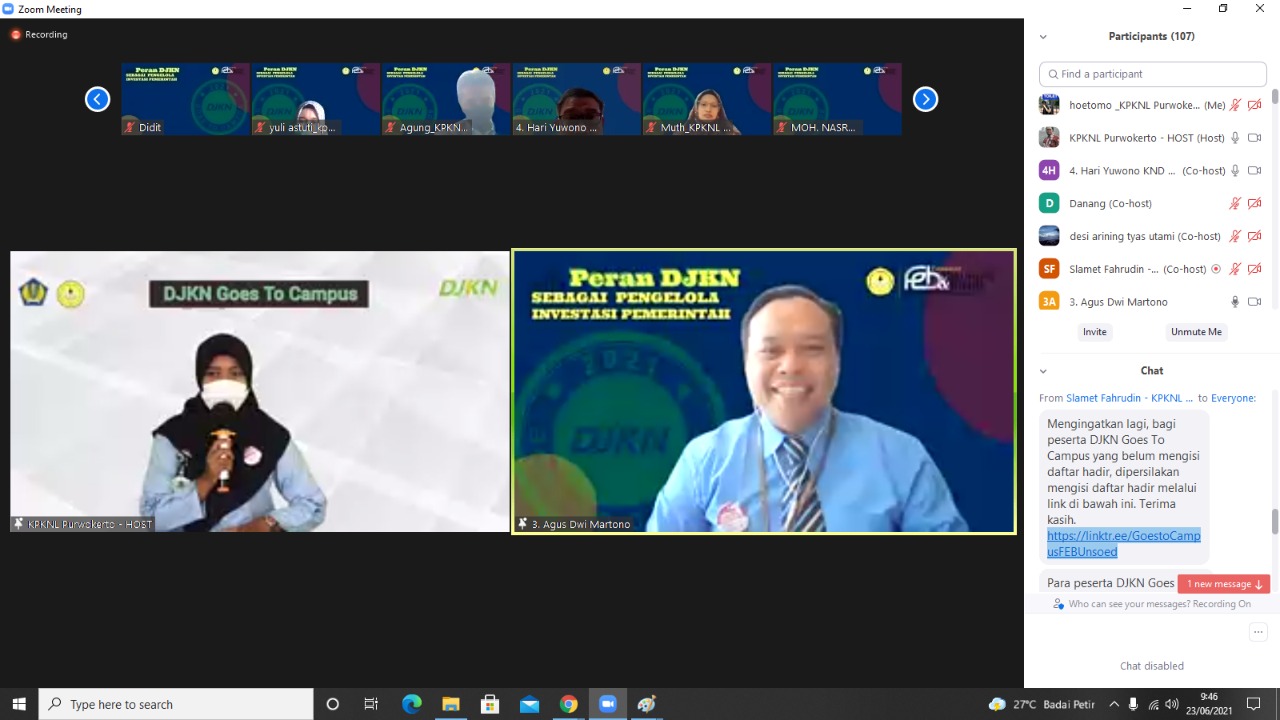Open Google Chrome from the taskbar
Viewport: 1280px width, 720px height.
click(568, 704)
